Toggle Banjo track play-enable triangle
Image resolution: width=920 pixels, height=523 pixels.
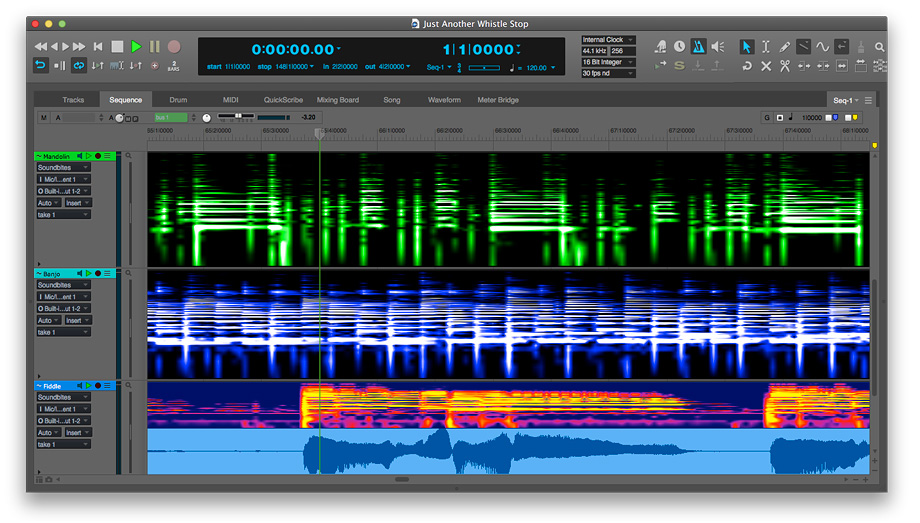point(89,274)
